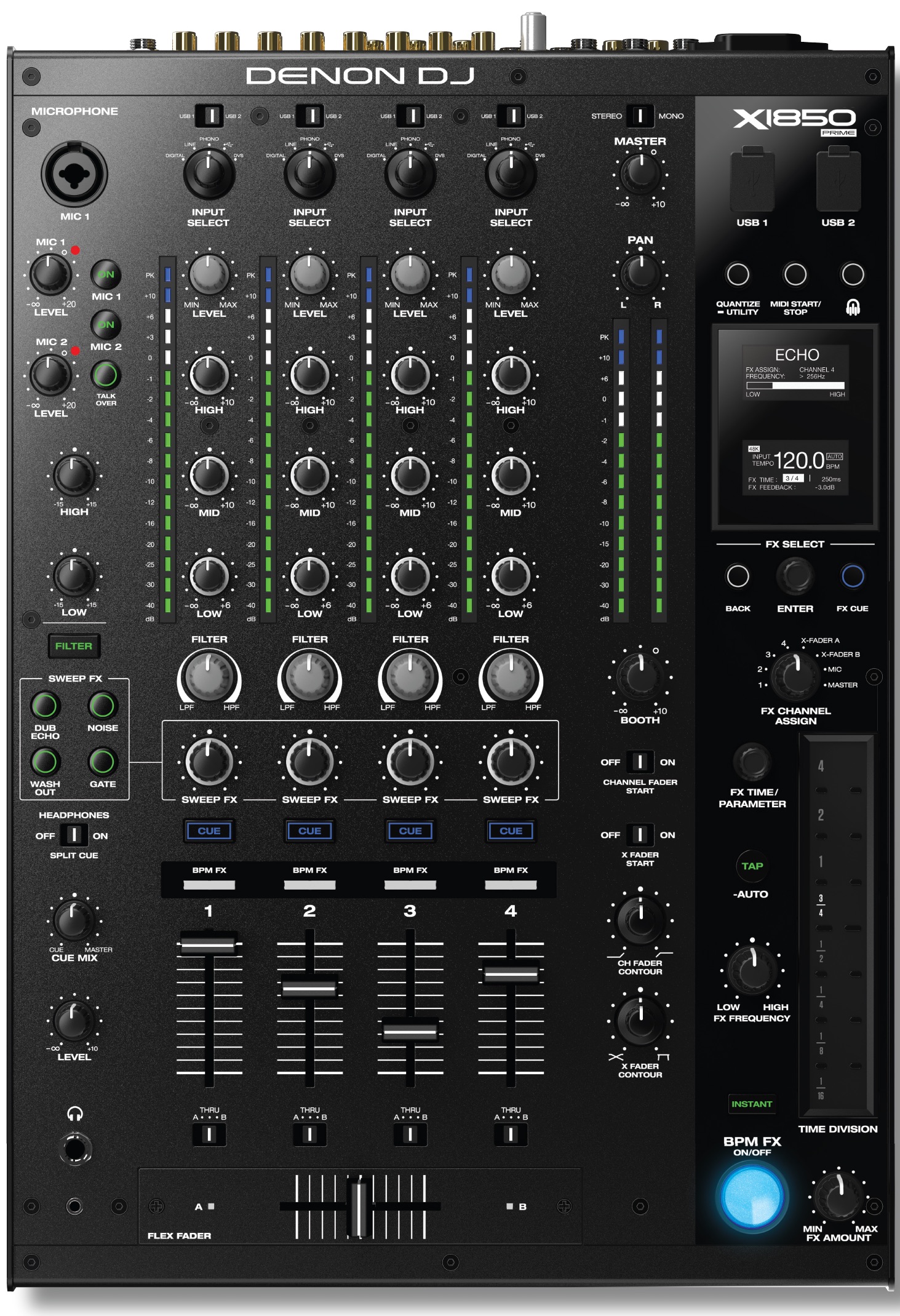Click the headphone output jack
900x1316 pixels.
point(75,1148)
